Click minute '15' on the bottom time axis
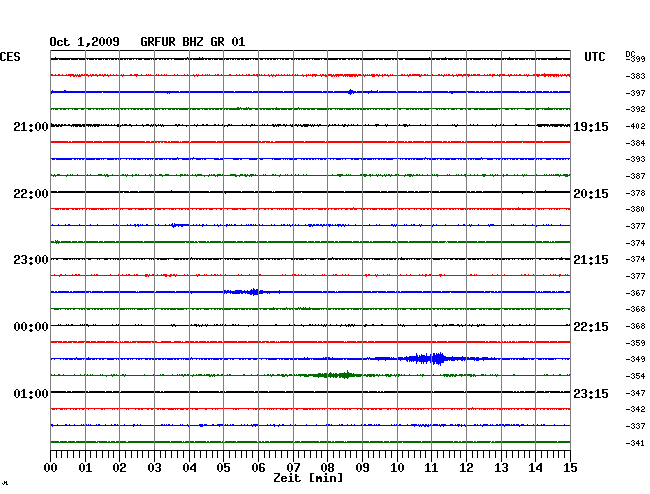The image size is (650, 494). (570, 468)
